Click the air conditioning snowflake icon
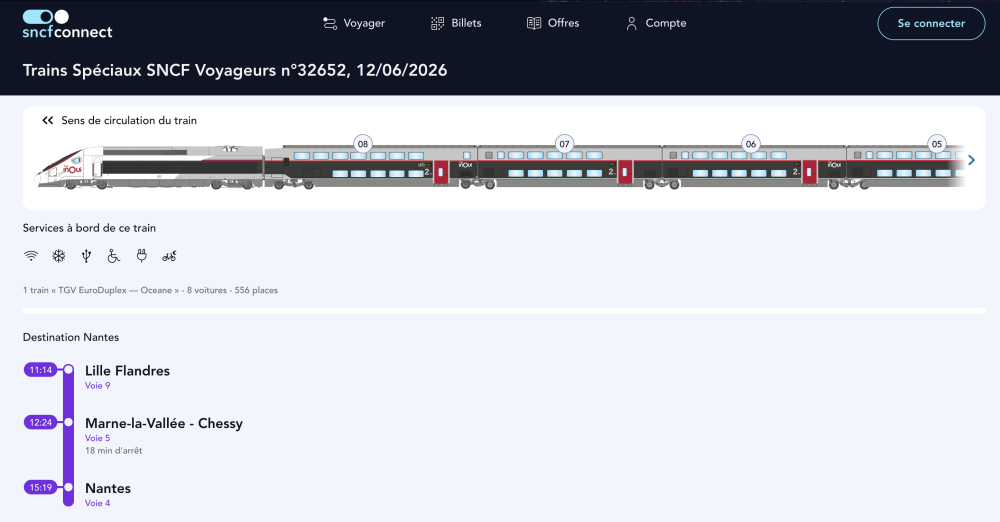Screen dimensions: 1000x522 coord(59,256)
